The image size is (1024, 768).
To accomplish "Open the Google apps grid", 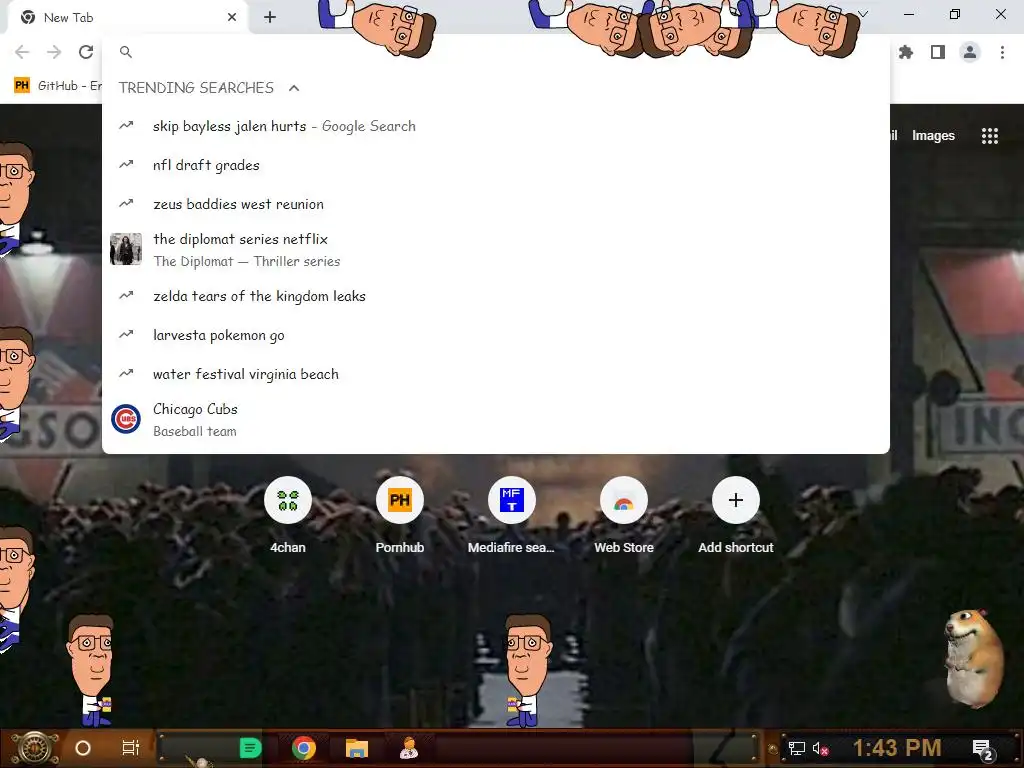I will click(990, 136).
